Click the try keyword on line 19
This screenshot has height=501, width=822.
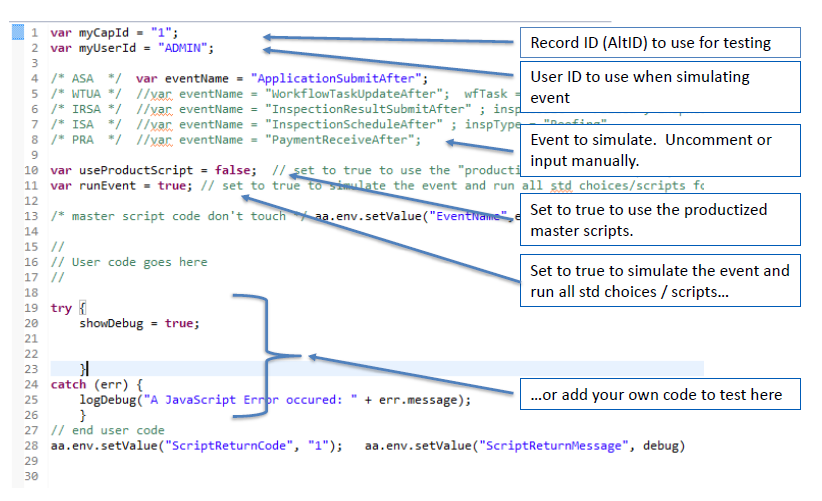pos(61,308)
